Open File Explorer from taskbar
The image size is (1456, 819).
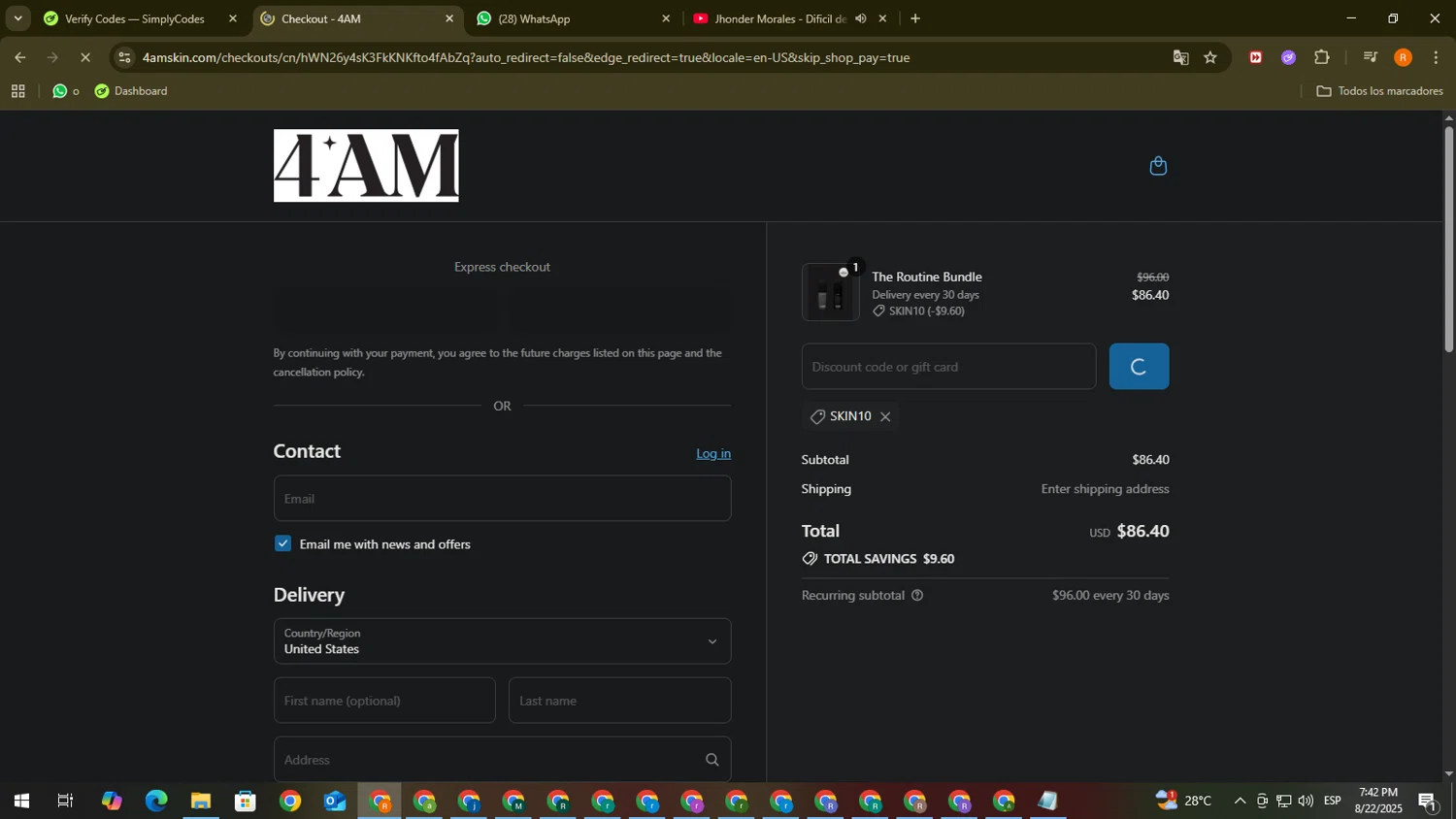(x=201, y=802)
